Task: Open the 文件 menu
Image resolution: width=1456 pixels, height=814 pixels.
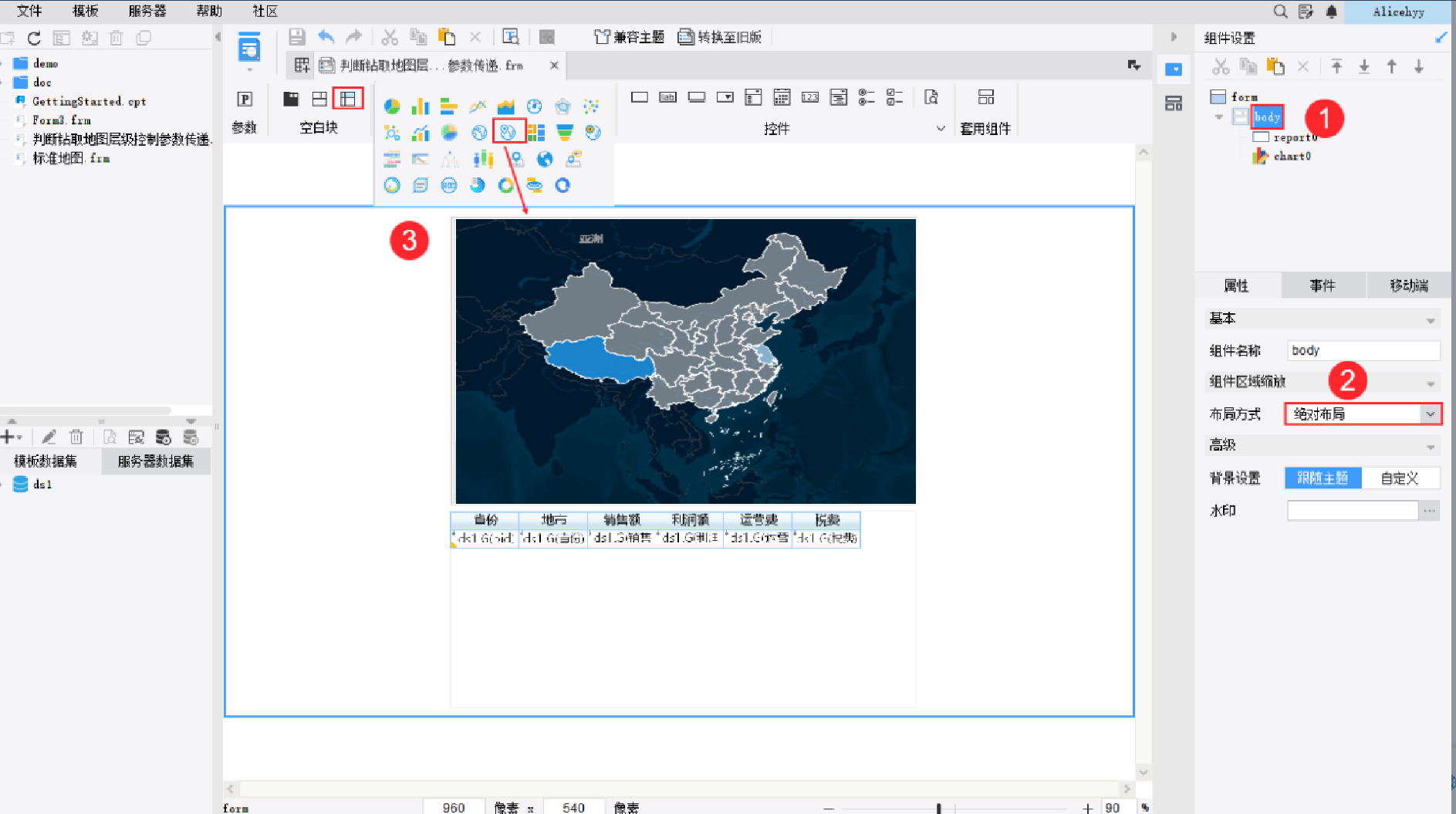Action: [x=29, y=11]
